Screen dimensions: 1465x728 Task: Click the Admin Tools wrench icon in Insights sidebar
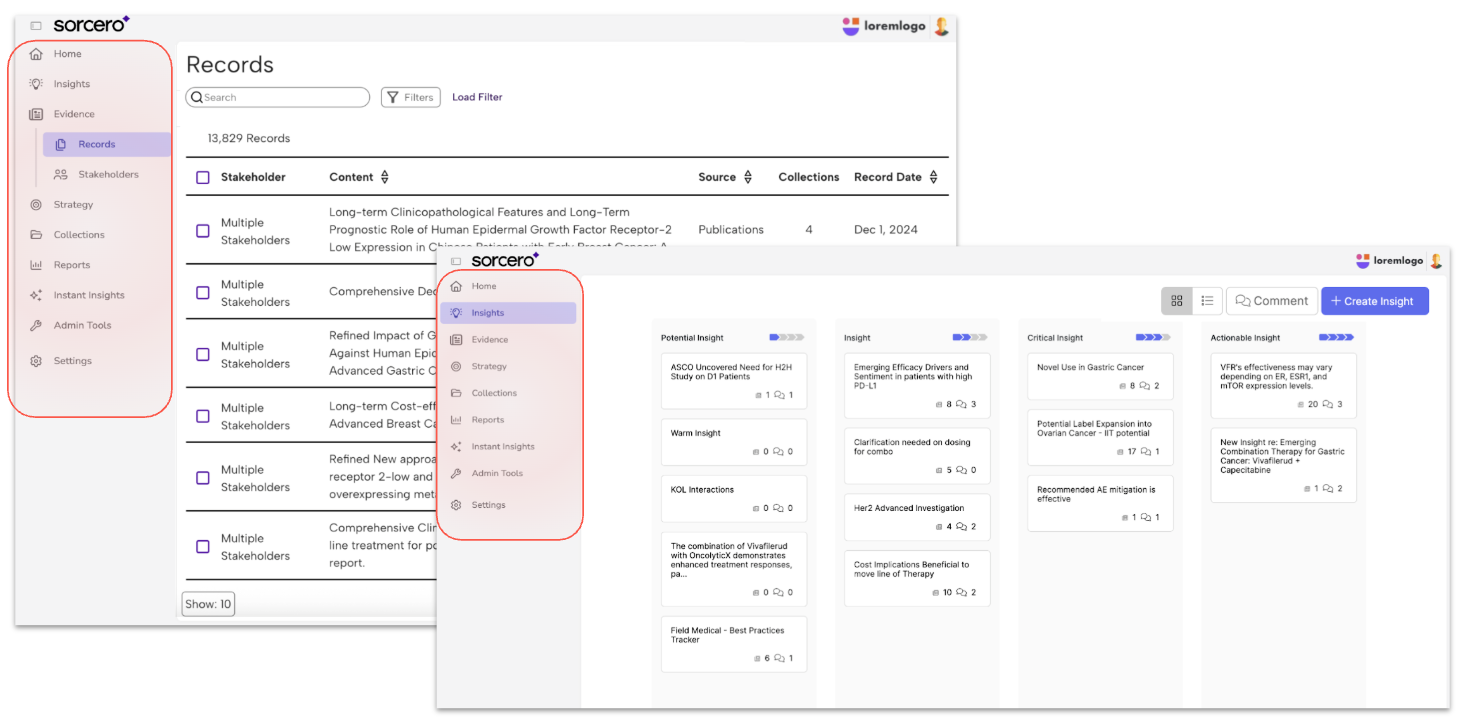(456, 474)
